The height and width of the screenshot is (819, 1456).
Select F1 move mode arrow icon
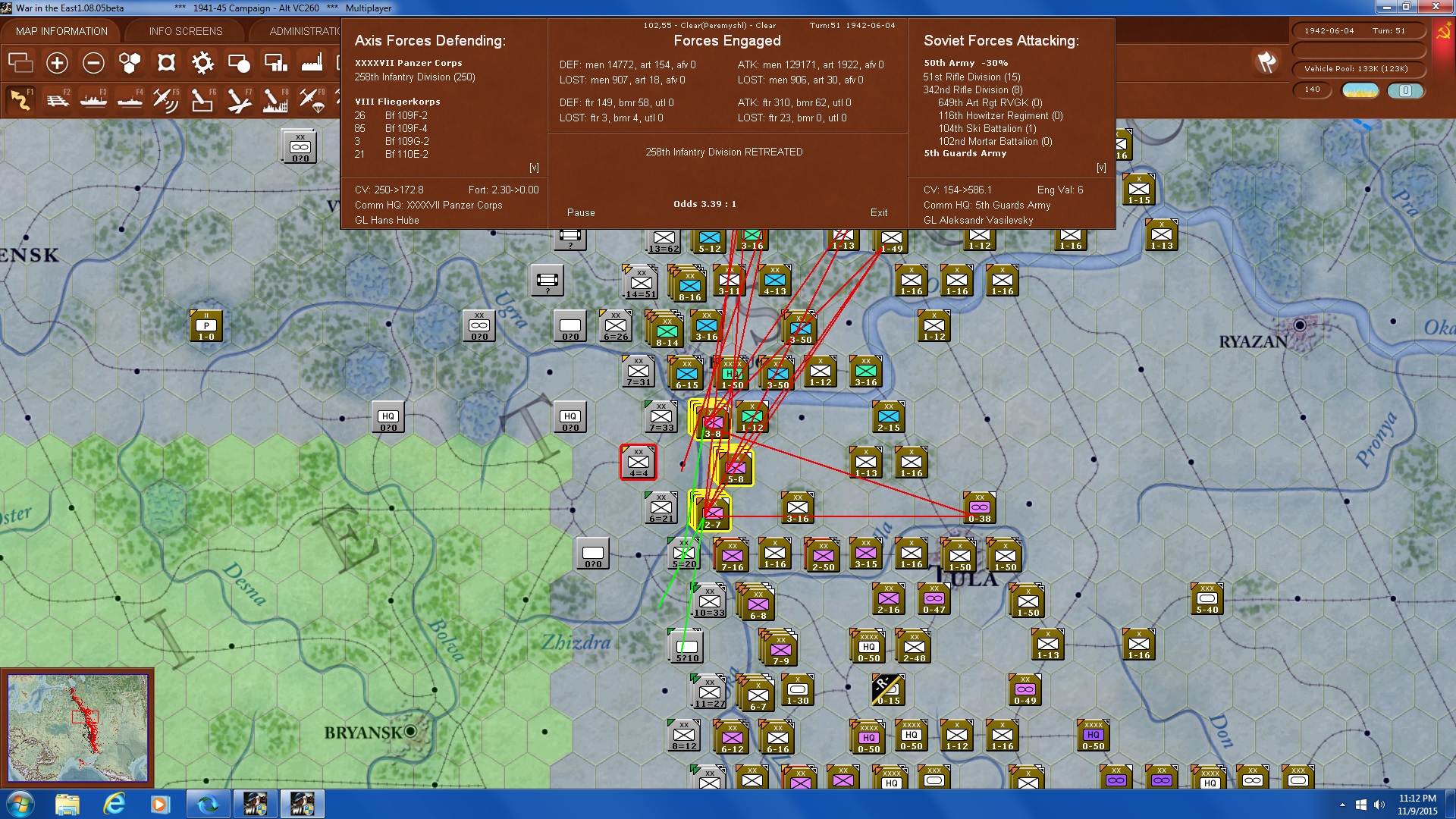(20, 100)
